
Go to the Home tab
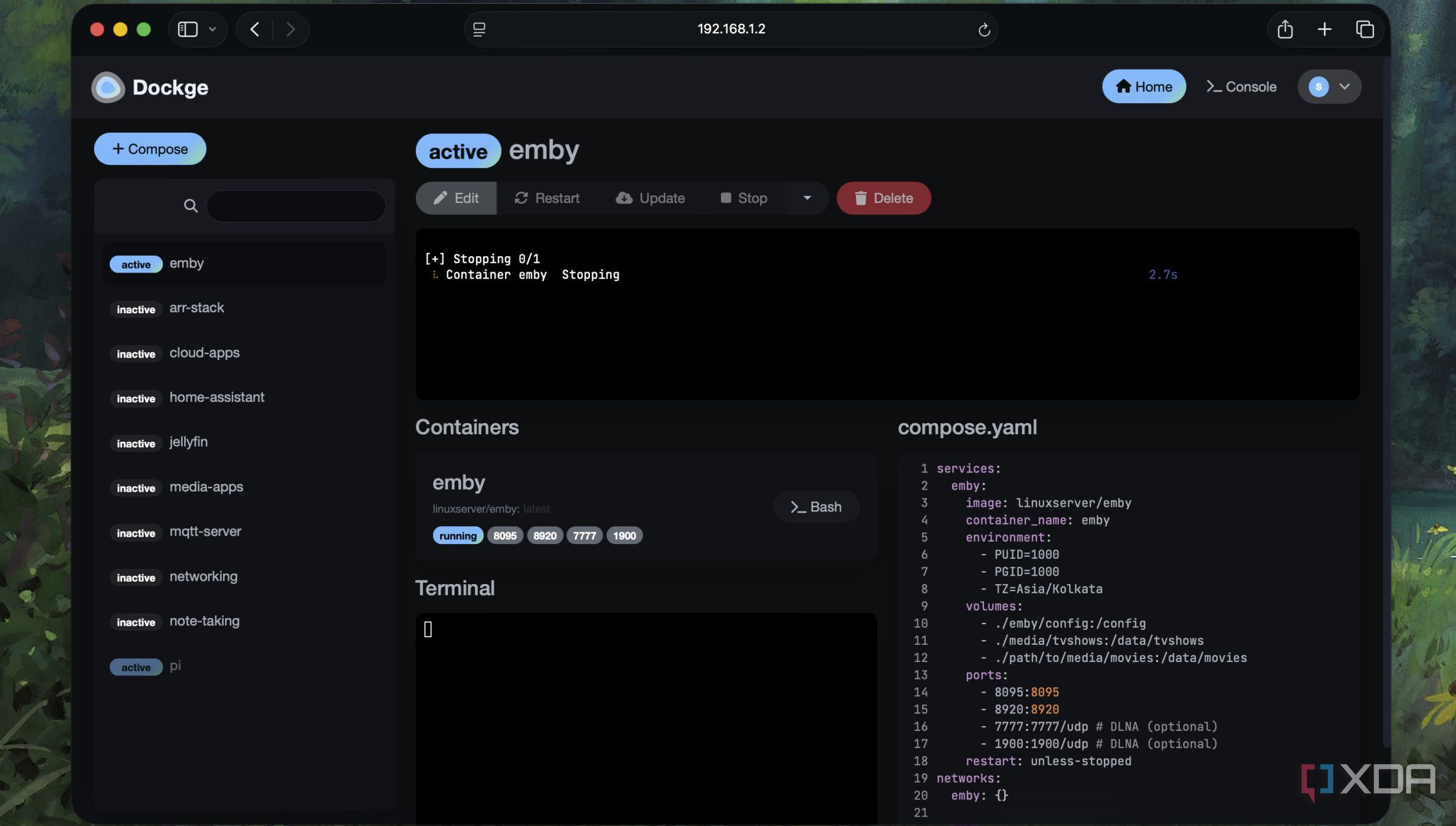point(1144,87)
